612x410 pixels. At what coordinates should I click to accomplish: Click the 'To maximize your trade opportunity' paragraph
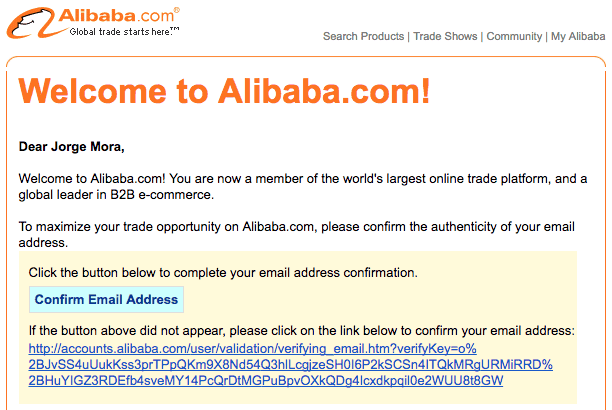302,226
